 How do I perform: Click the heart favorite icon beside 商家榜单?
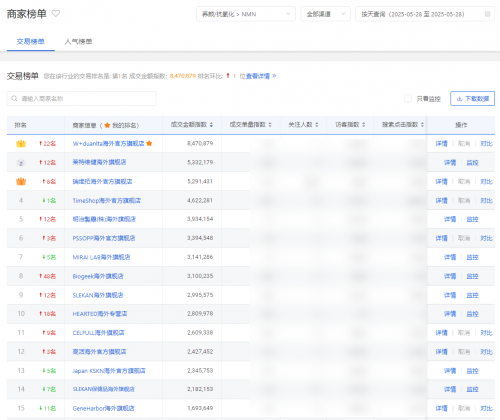point(56,14)
